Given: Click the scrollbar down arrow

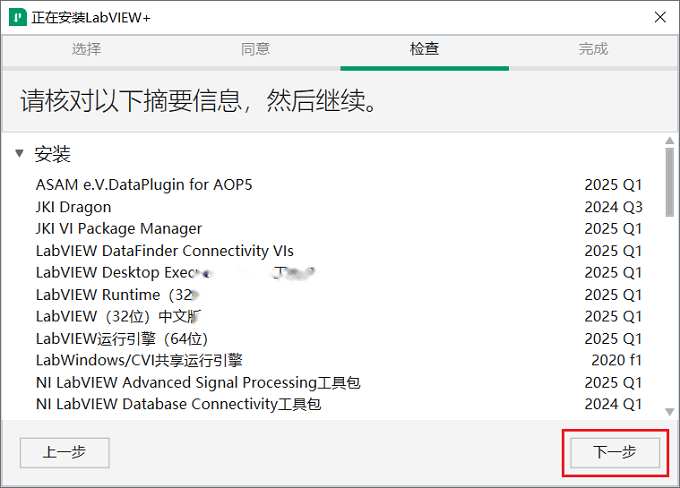Looking at the screenshot, I should click(670, 412).
